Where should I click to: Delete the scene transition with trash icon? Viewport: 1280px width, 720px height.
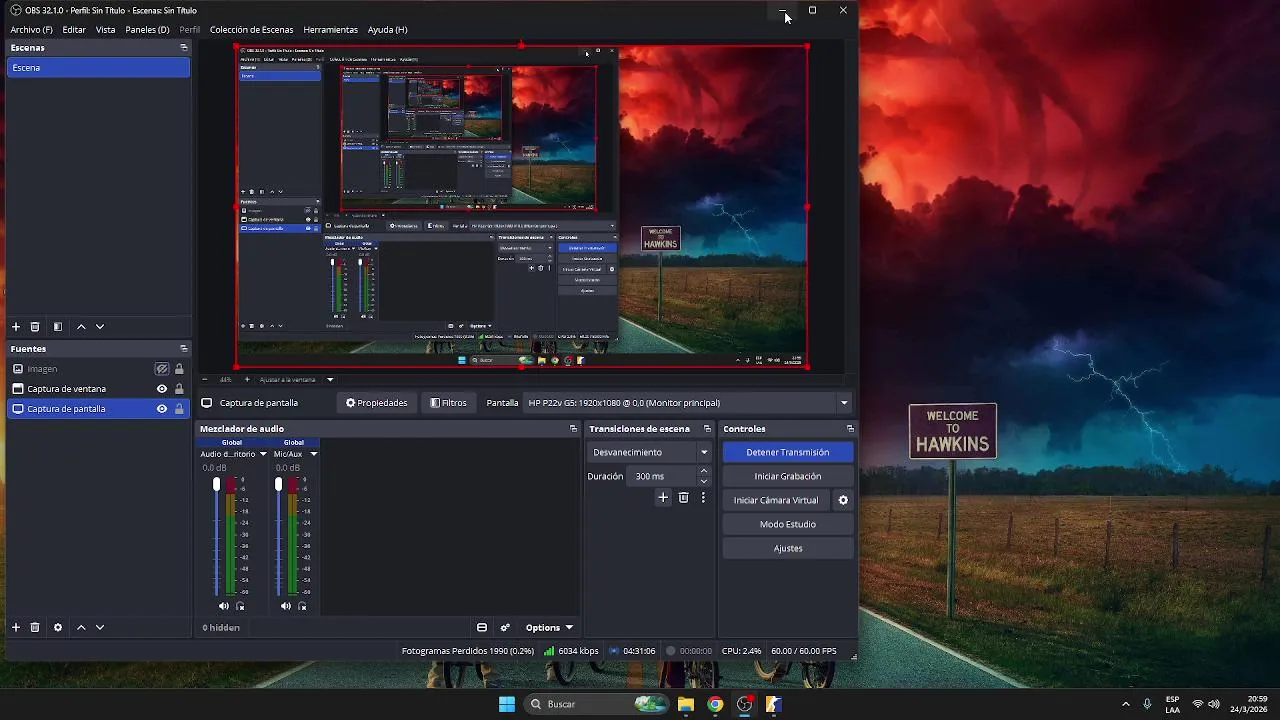point(684,497)
